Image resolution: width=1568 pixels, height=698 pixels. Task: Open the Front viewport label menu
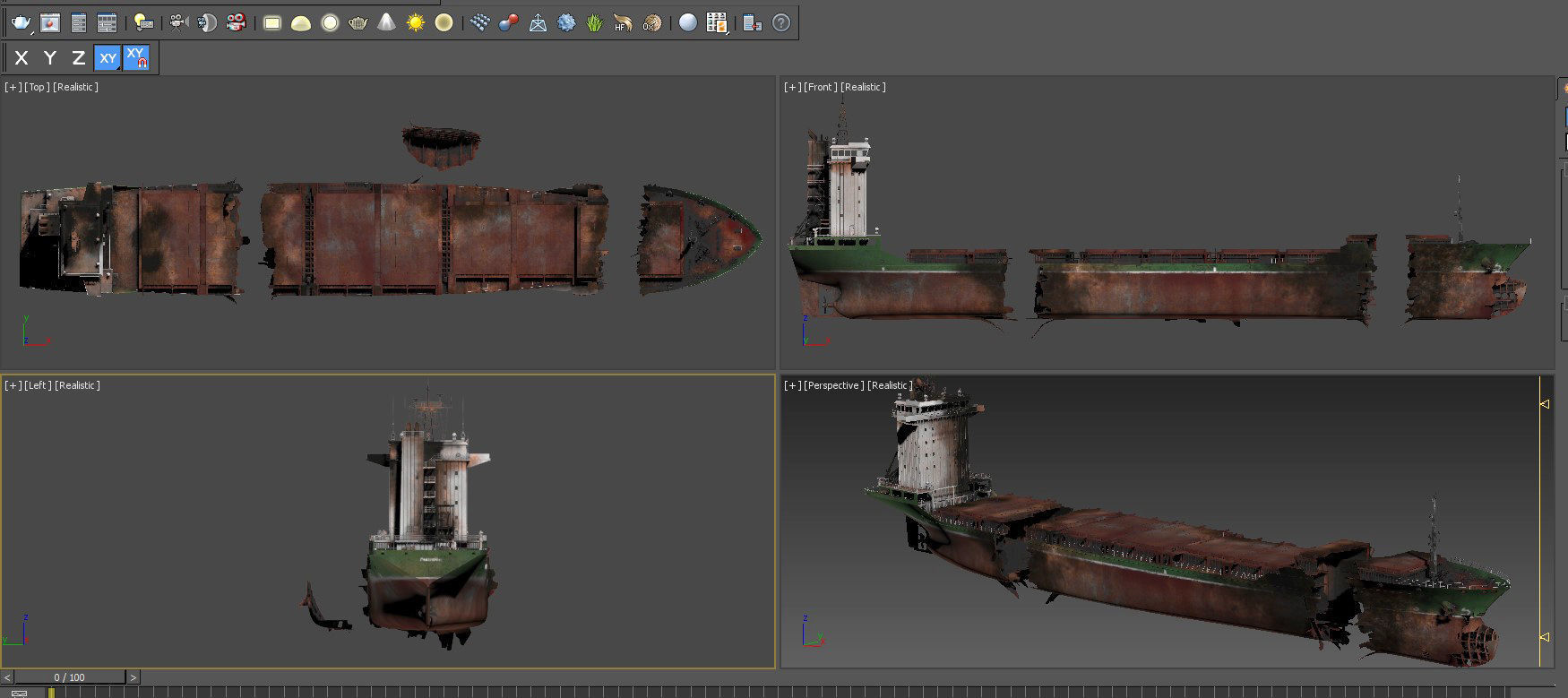(x=820, y=87)
